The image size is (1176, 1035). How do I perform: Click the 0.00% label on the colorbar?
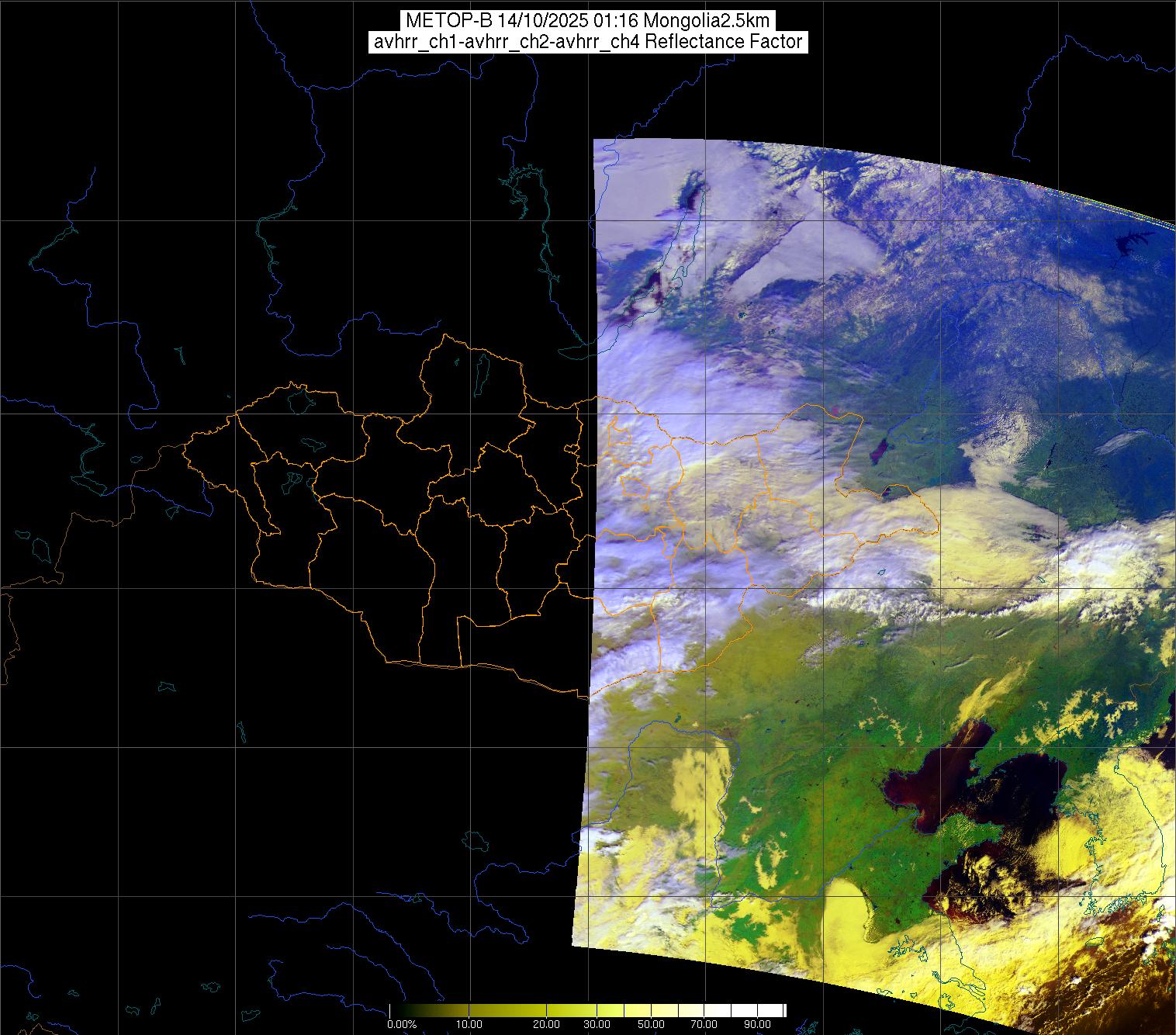[x=402, y=1025]
